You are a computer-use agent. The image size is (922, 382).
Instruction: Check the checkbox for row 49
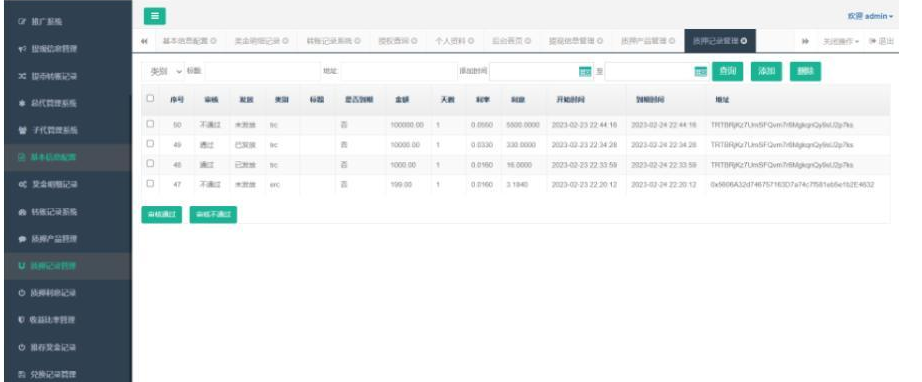pos(150,143)
